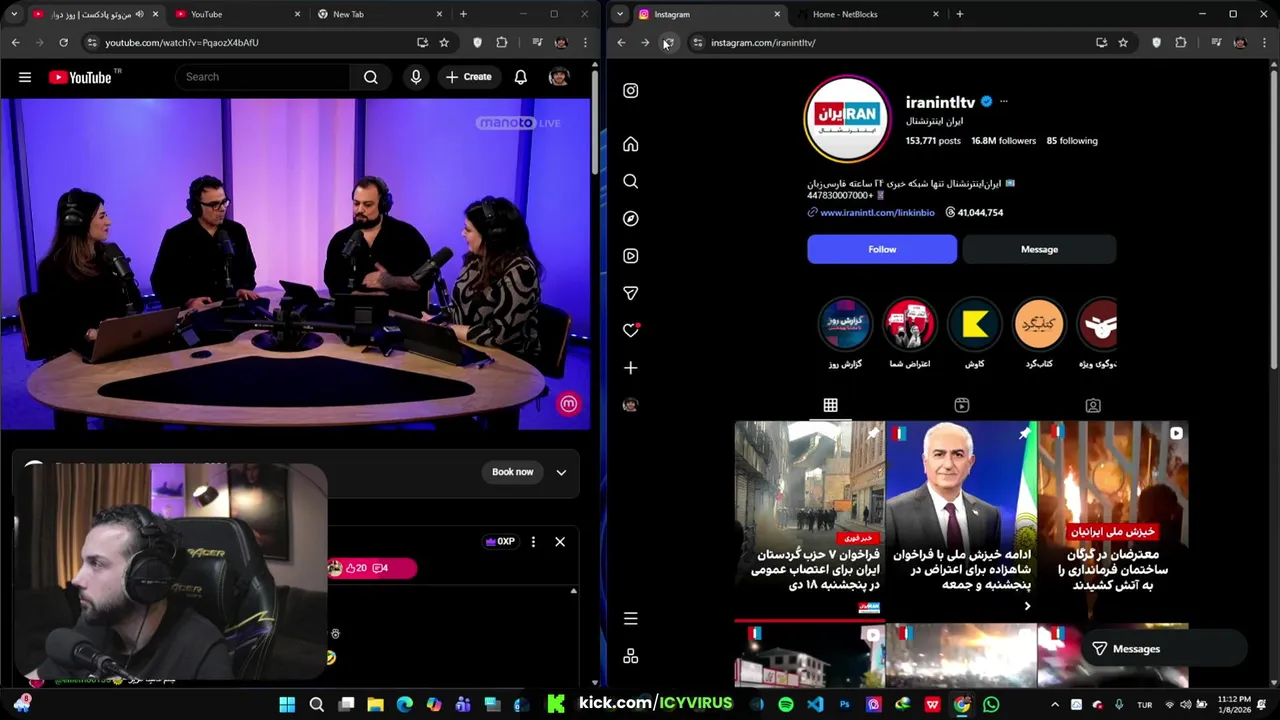Image resolution: width=1280 pixels, height=720 pixels.
Task: Reload the YouTube browser page
Action: [x=63, y=42]
